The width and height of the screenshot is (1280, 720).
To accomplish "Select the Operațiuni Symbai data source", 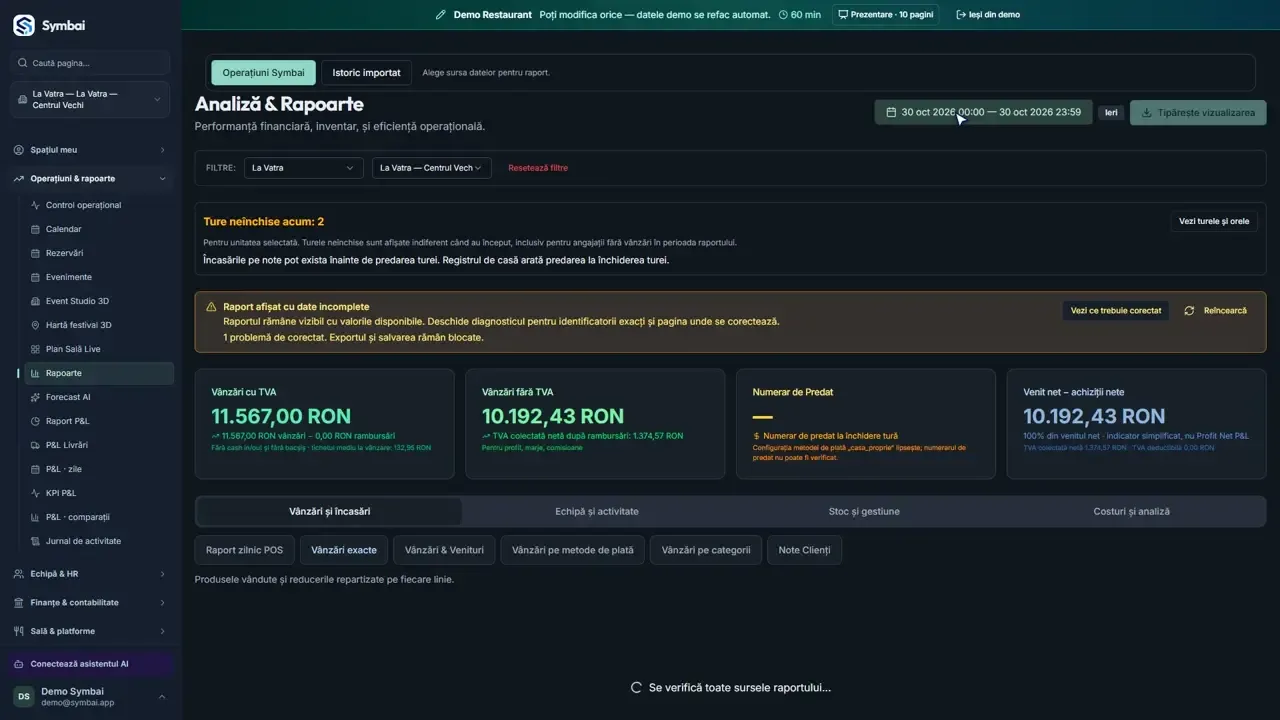I will tap(263, 73).
